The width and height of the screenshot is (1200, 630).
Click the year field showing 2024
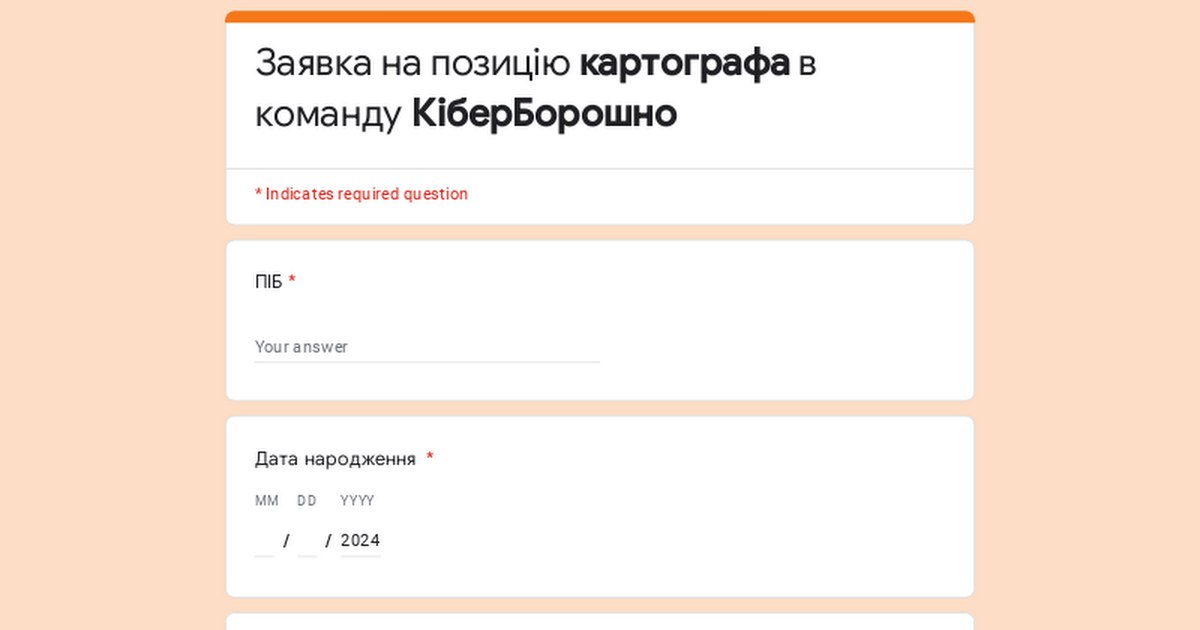360,541
